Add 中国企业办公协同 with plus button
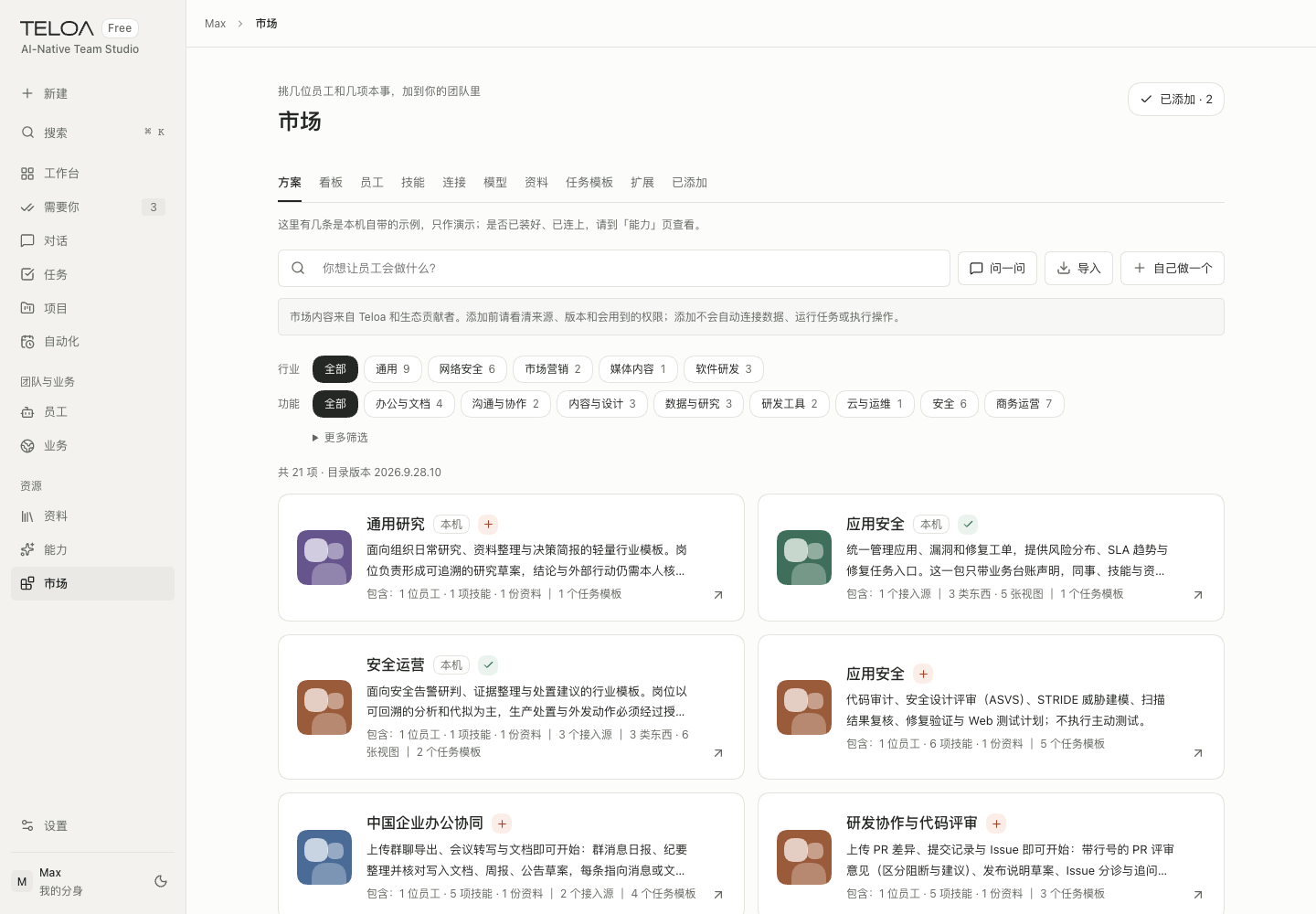The image size is (1316, 914). click(x=503, y=824)
